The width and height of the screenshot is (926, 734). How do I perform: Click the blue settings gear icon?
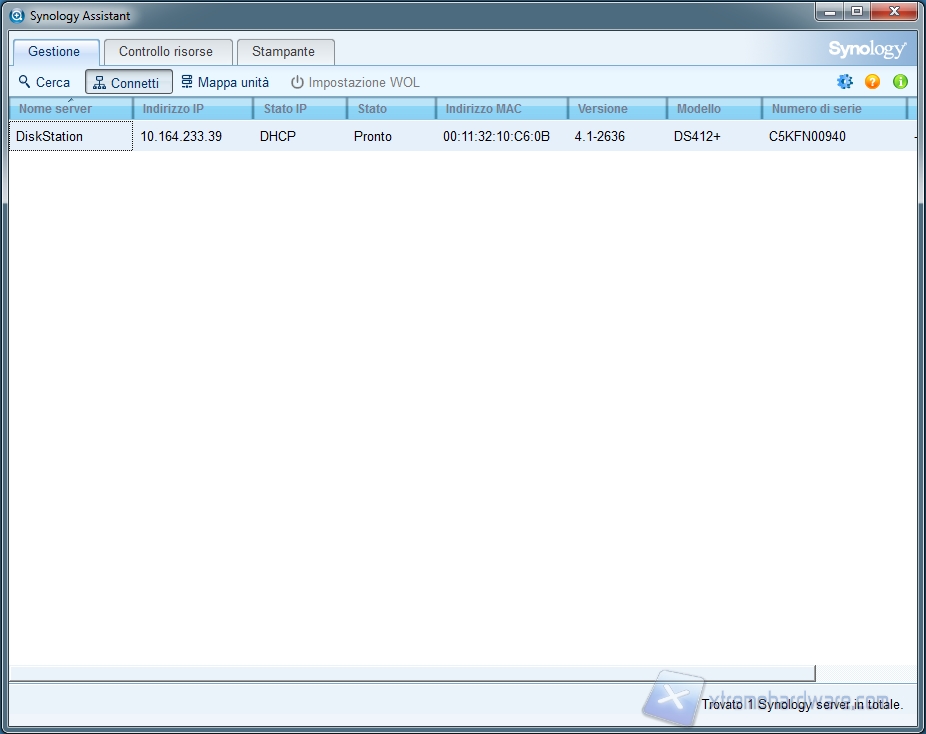coord(845,82)
